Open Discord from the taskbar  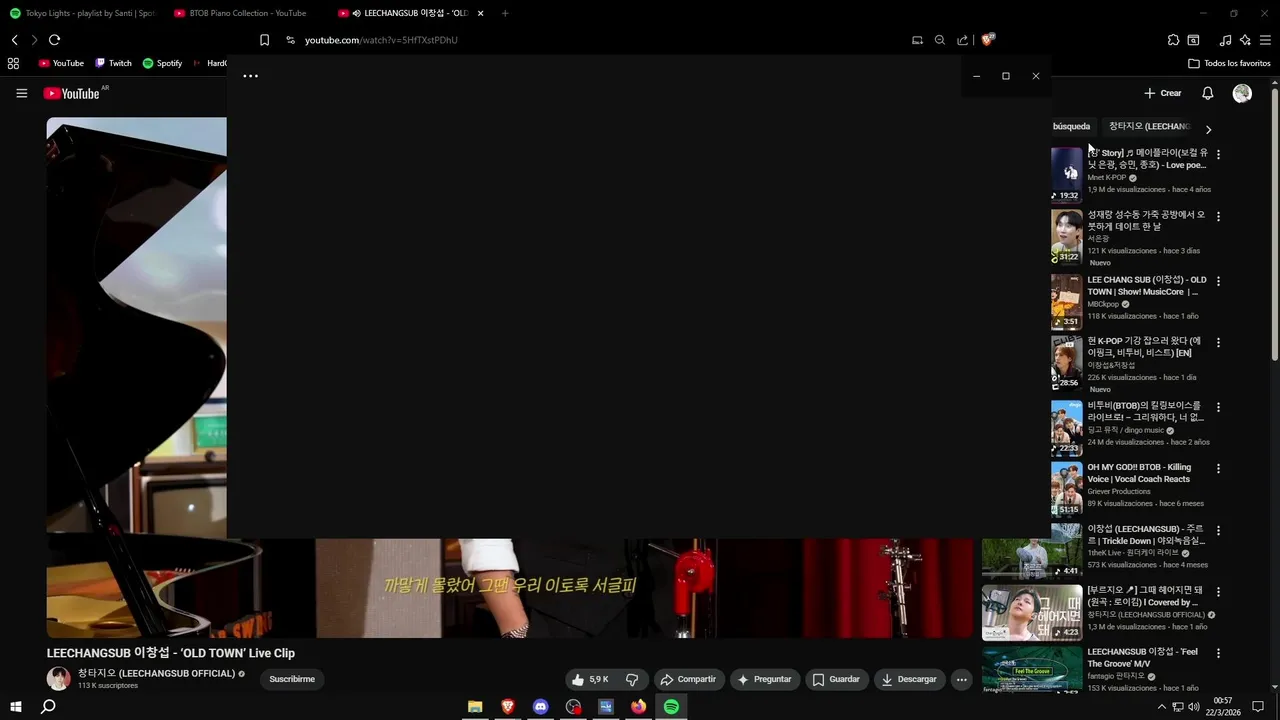540,707
